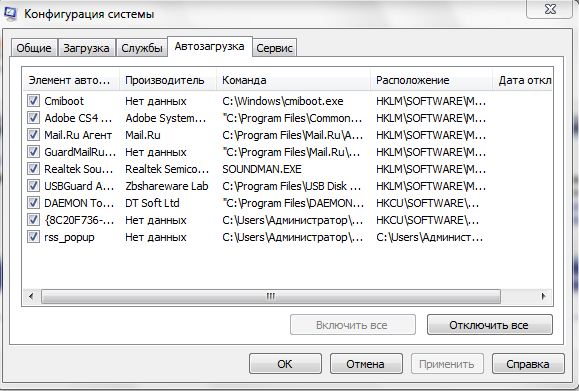Click the Отмена button
This screenshot has width=579, height=391.
(366, 364)
